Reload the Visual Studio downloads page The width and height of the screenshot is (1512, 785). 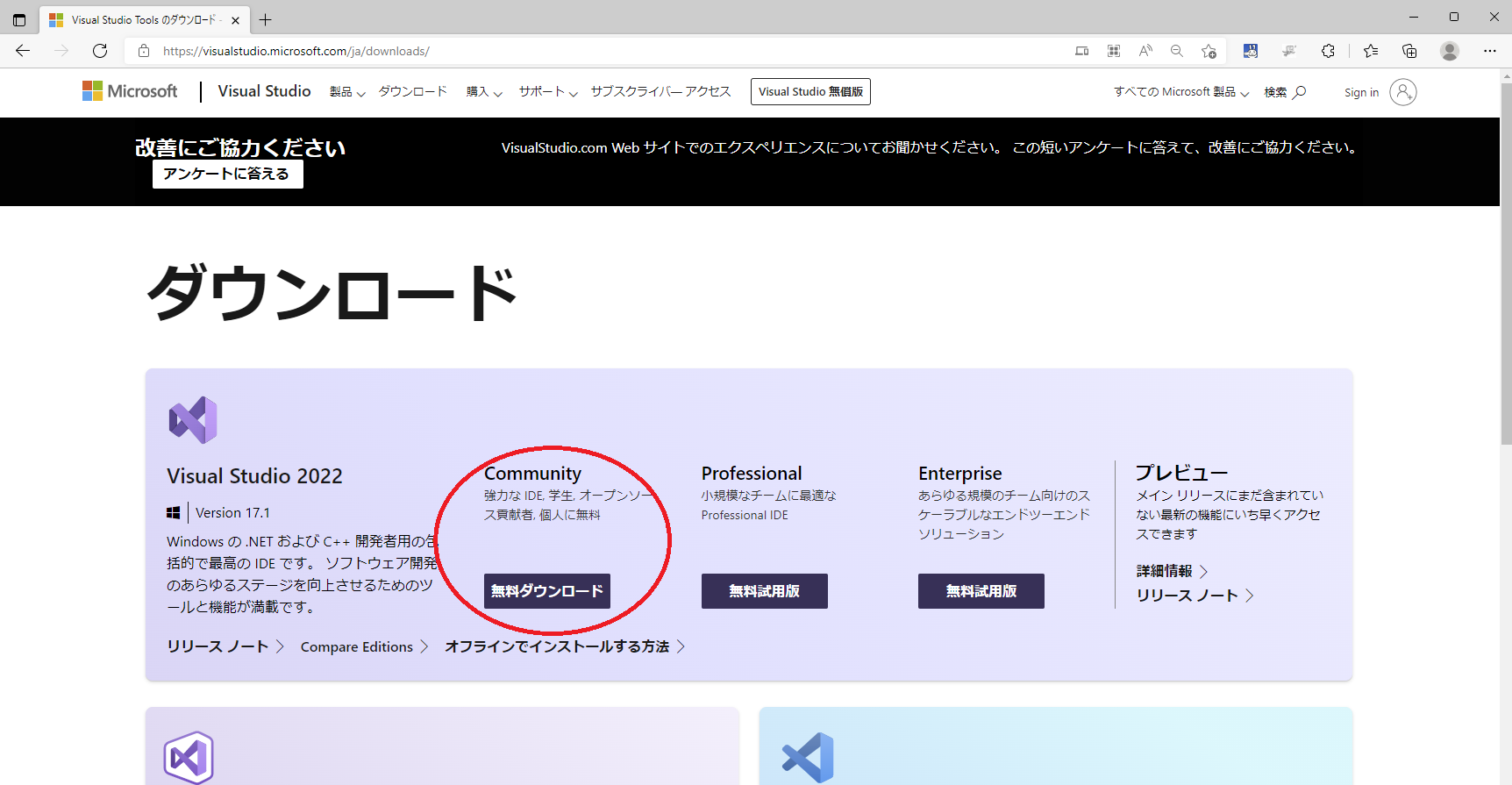pyautogui.click(x=100, y=51)
